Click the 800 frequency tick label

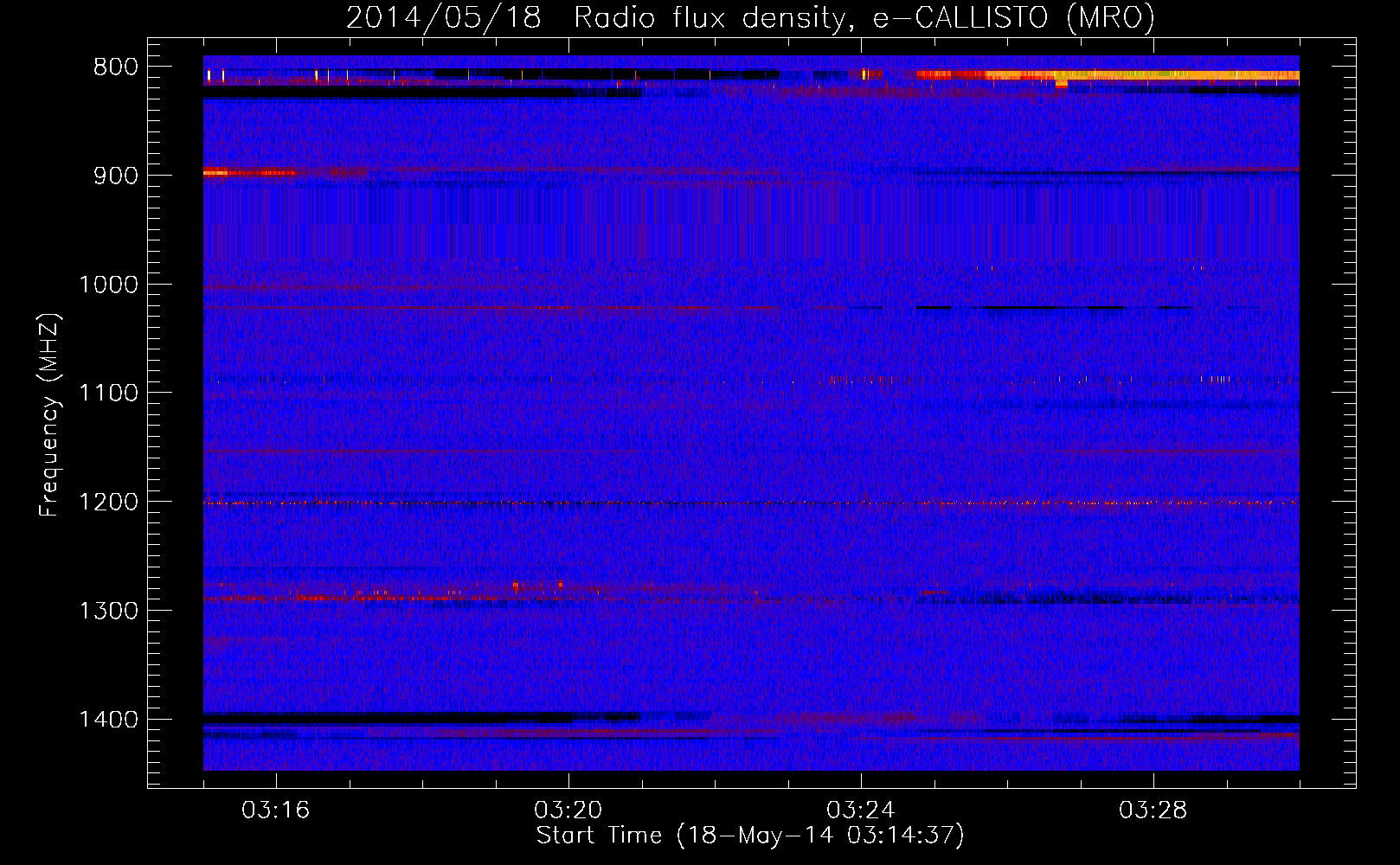pyautogui.click(x=116, y=67)
